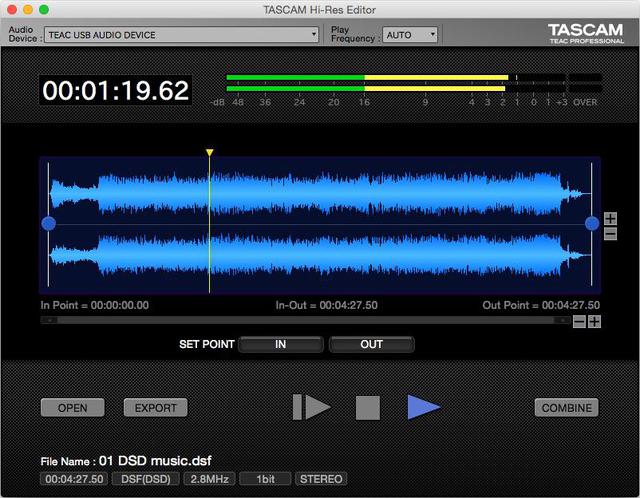Click horizontal zoom-out minus icon below waveform

point(579,321)
